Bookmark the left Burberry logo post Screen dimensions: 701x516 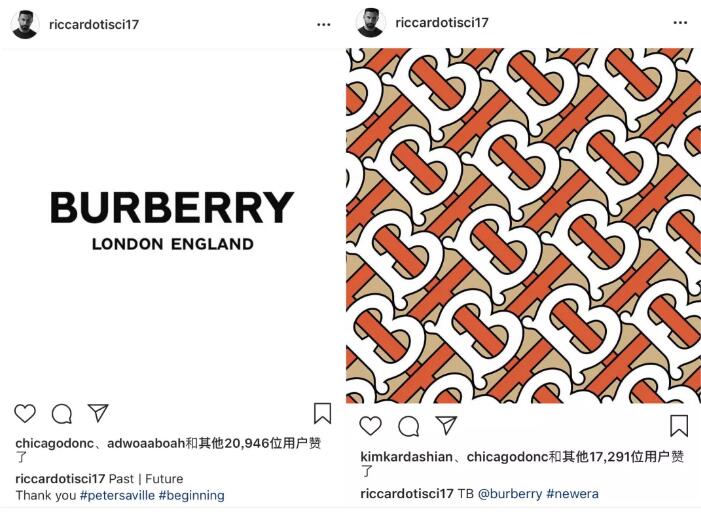pyautogui.click(x=322, y=413)
